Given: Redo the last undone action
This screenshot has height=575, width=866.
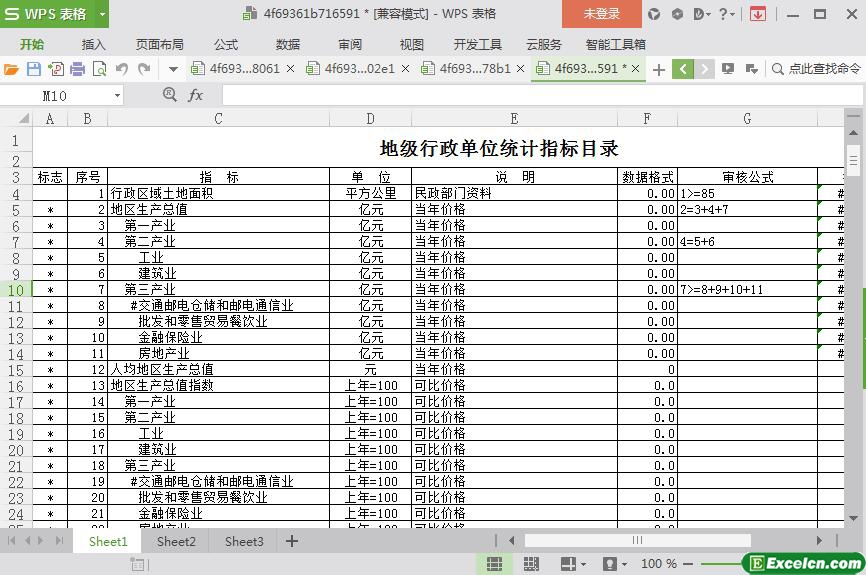Looking at the screenshot, I should [x=144, y=69].
